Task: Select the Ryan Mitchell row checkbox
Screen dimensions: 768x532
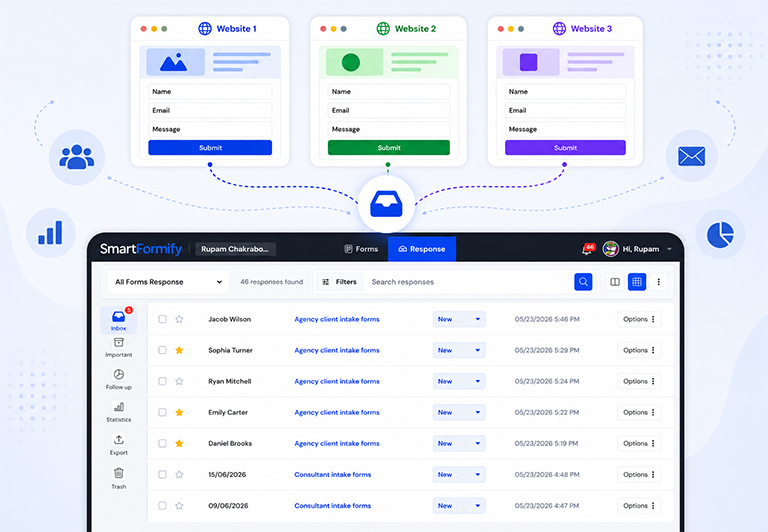Action: 162,381
